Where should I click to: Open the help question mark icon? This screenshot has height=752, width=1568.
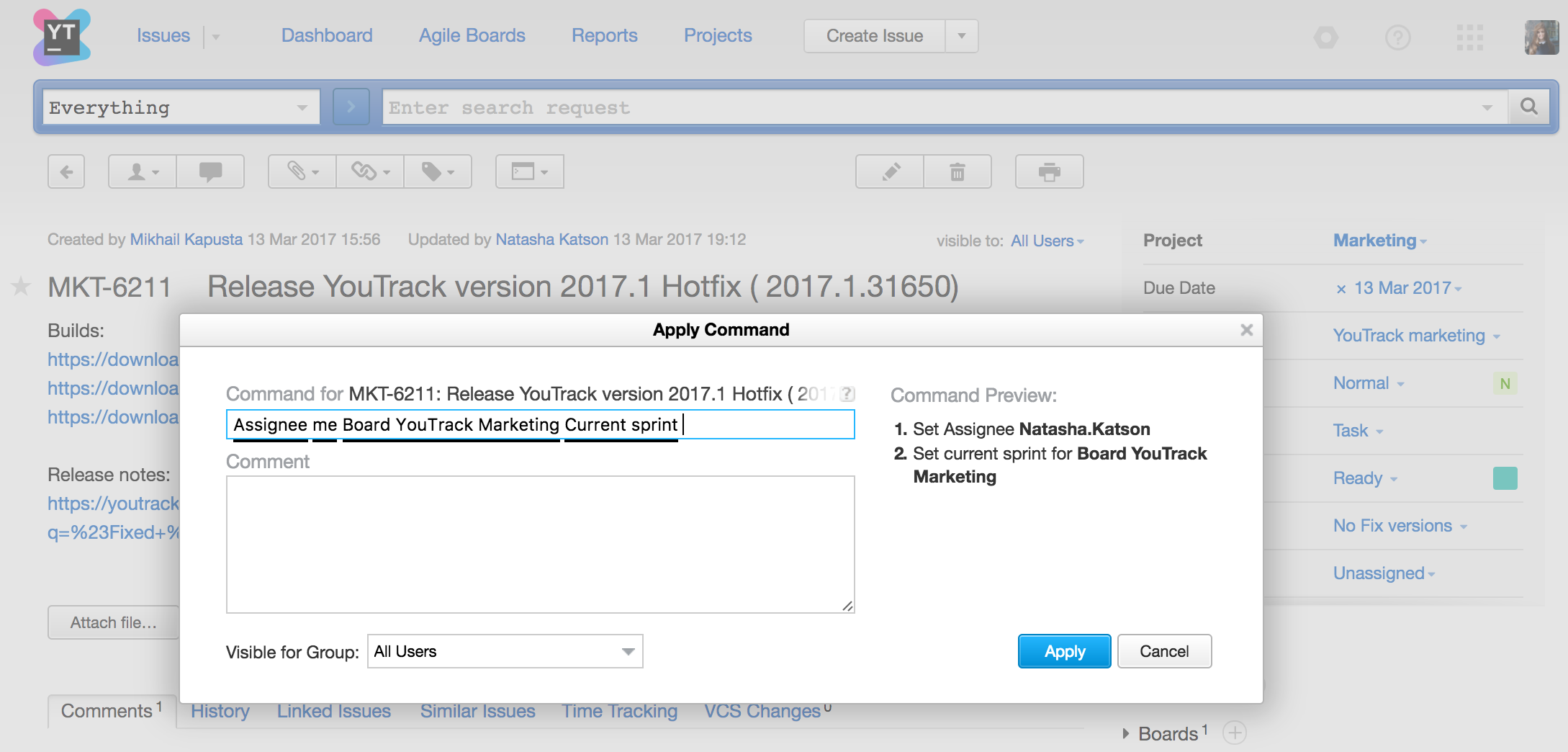1397,37
